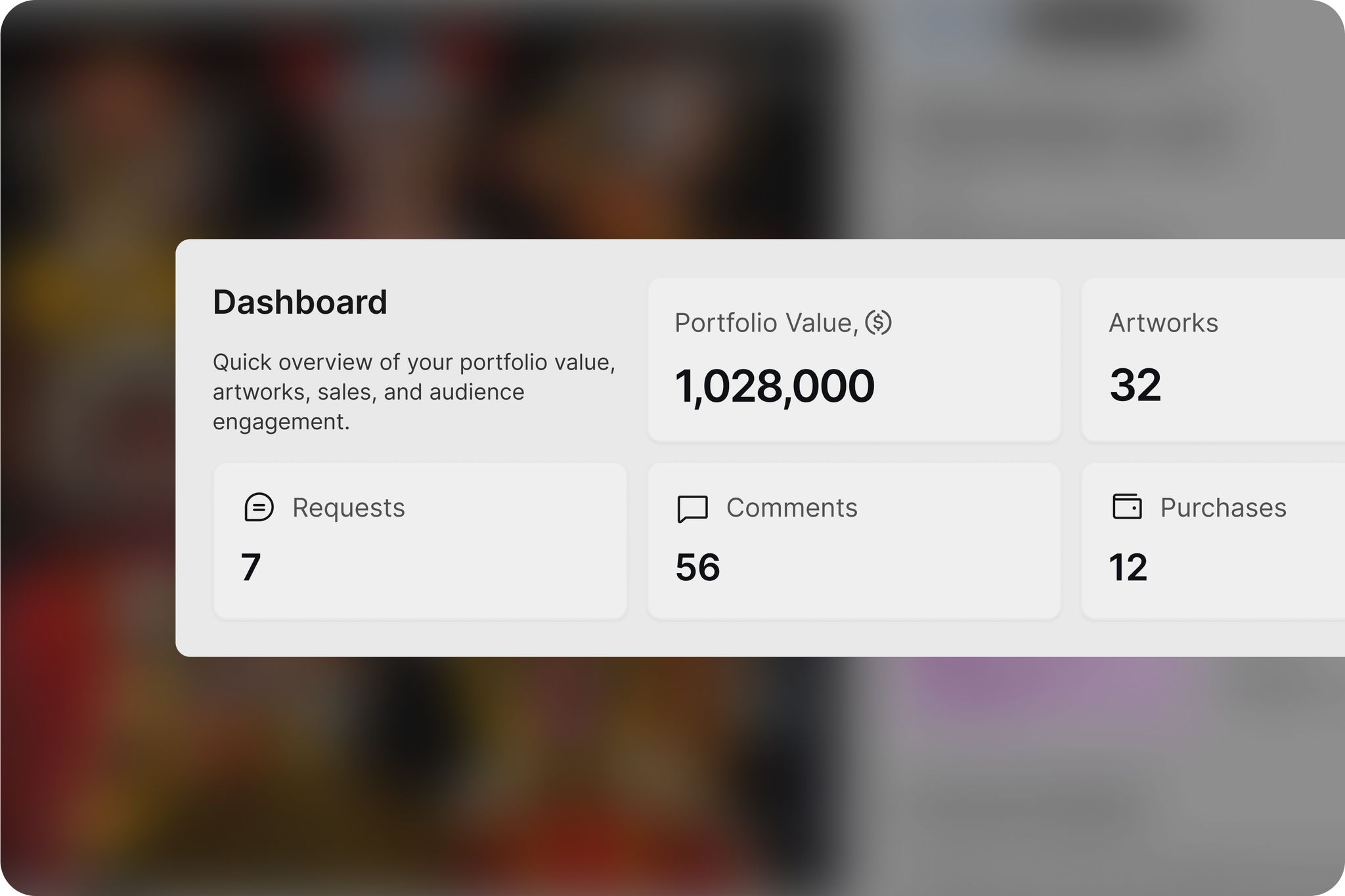
Task: Click the Purchases count of 12
Action: 1128,567
